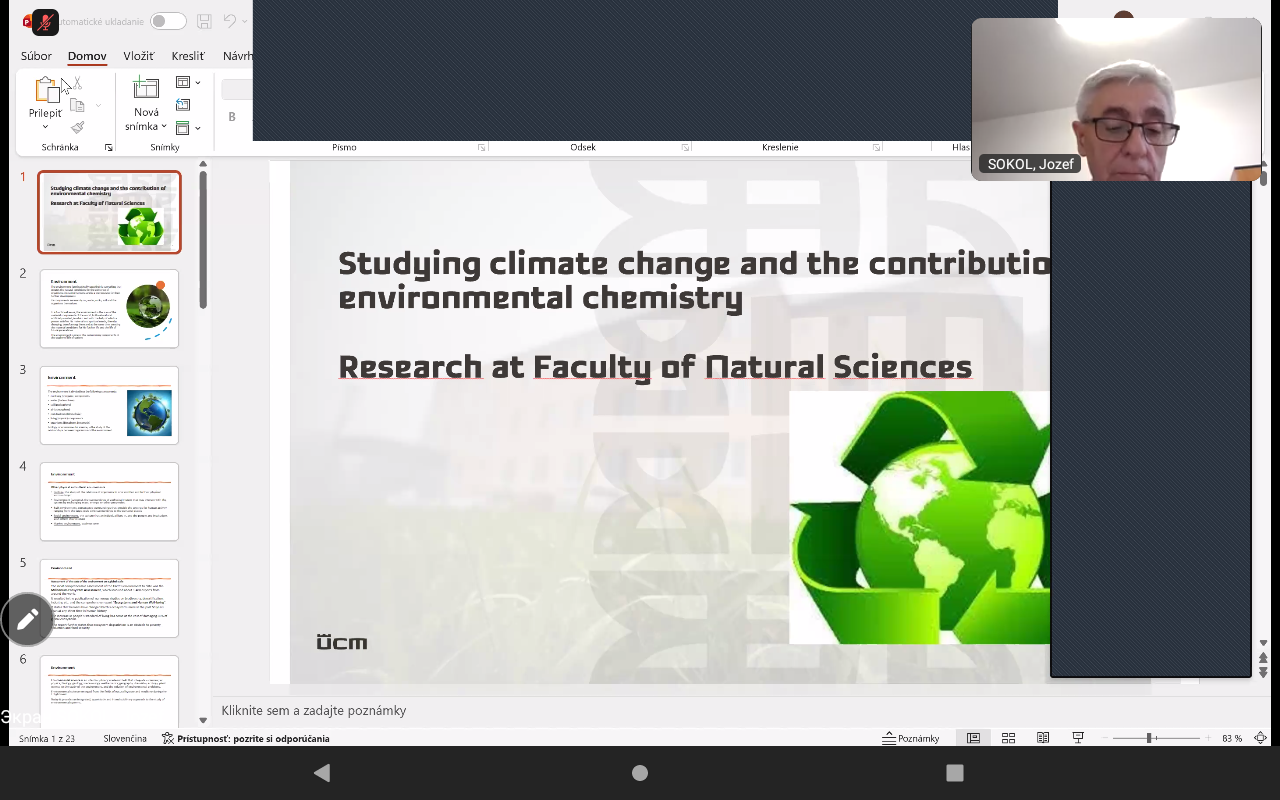Click the Cut scissors icon
The height and width of the screenshot is (800, 1280).
tap(77, 84)
